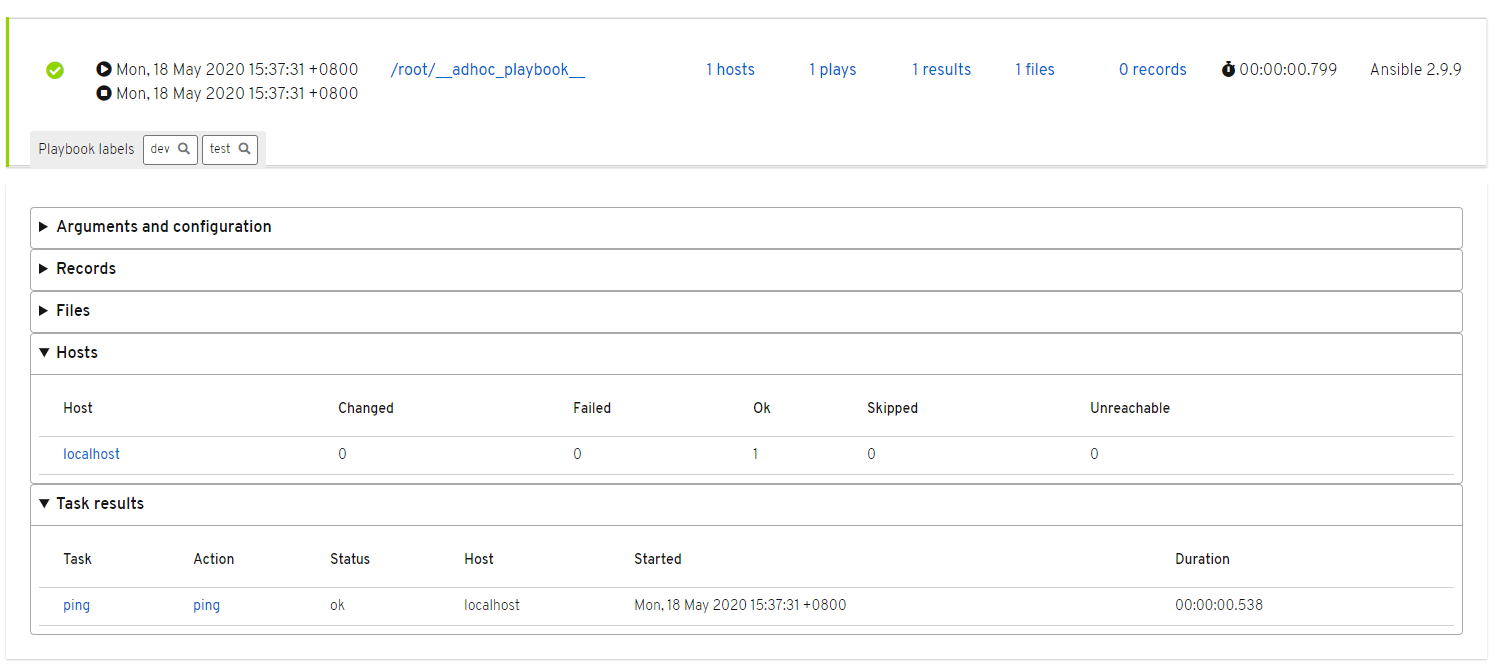Screen dimensions: 1496x664
Task: Collapse the Task results section
Action: [99, 504]
